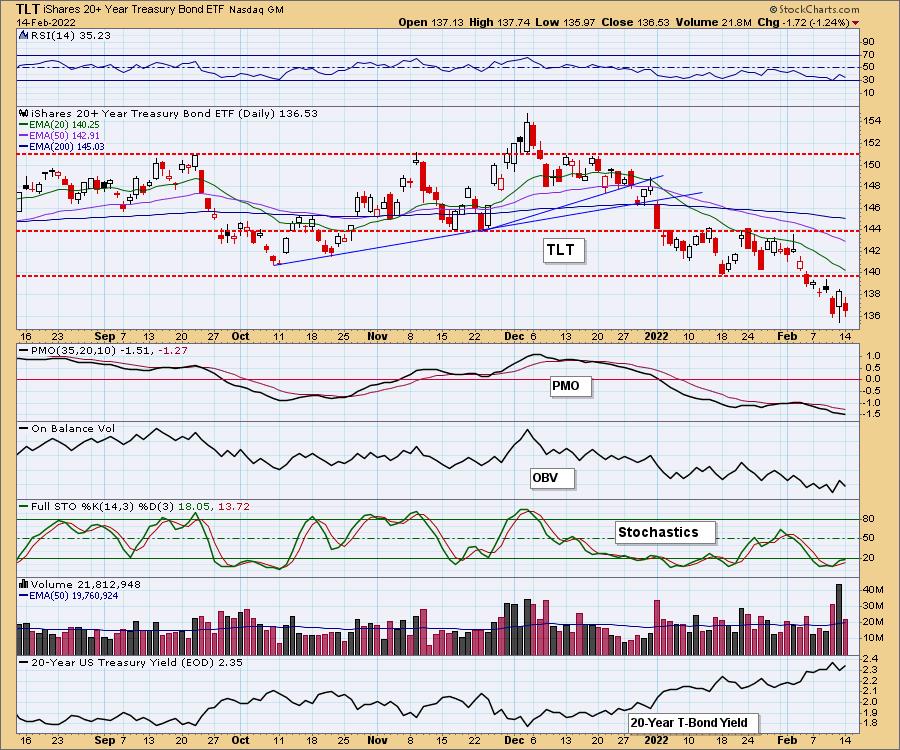Click the -1.5 level on the PMO scale
Screen dimensions: 900x750
pos(871,414)
